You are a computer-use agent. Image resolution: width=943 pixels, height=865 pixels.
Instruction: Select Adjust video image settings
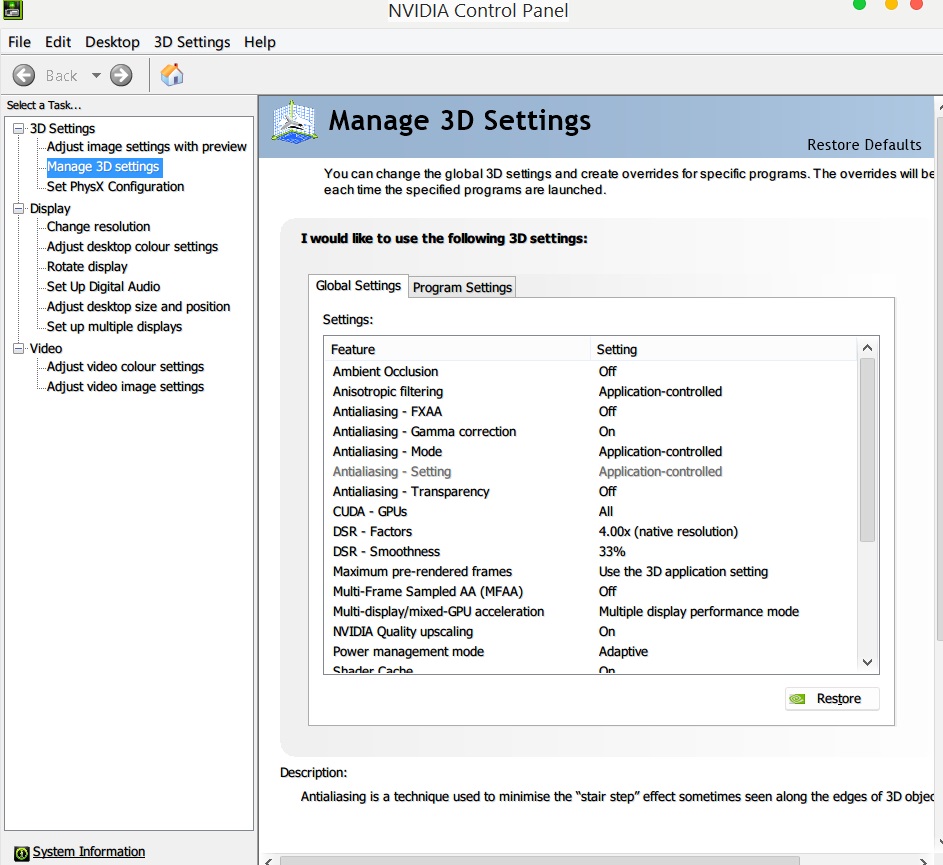[126, 387]
